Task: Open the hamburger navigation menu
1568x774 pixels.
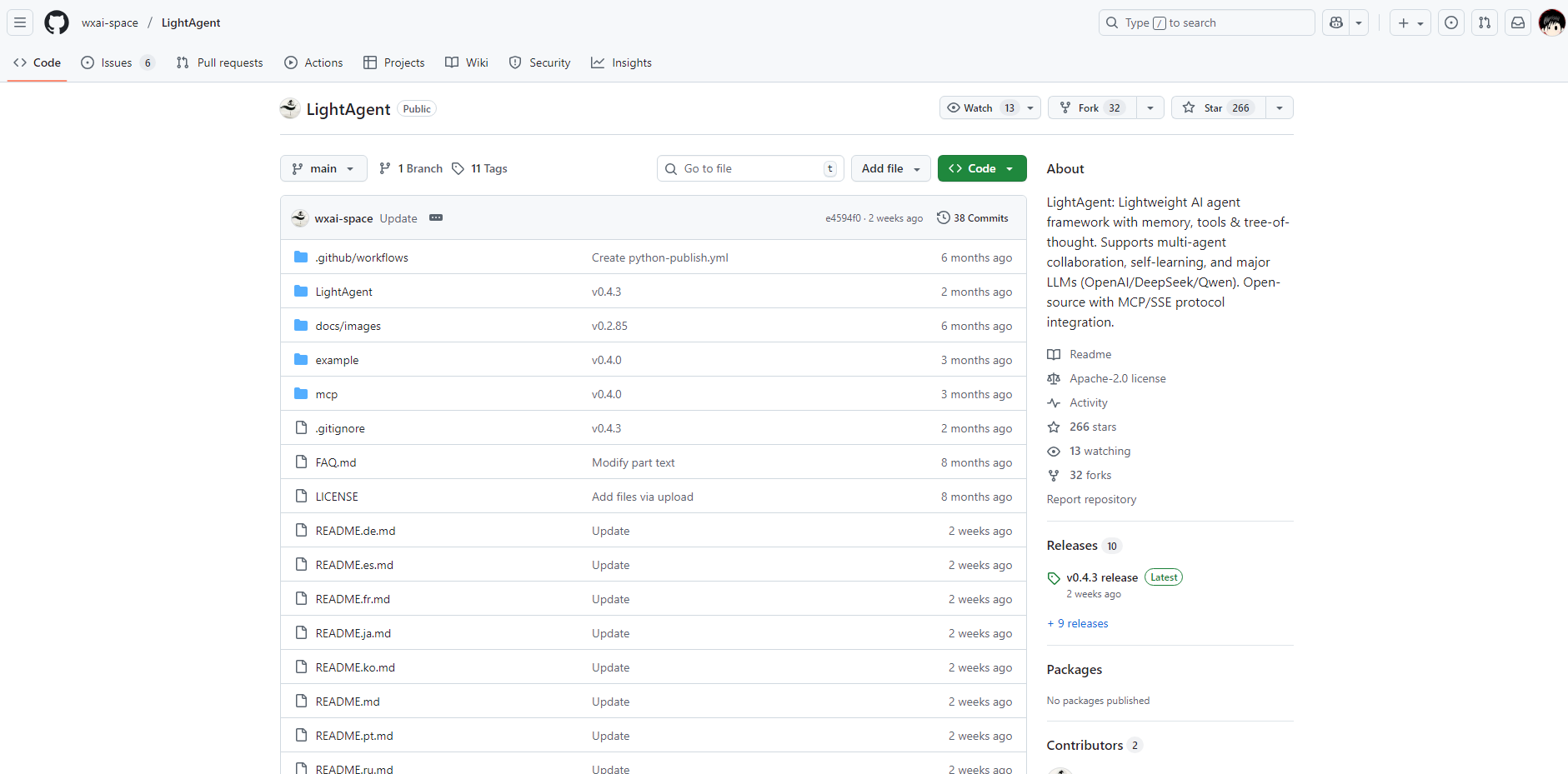Action: pyautogui.click(x=20, y=22)
